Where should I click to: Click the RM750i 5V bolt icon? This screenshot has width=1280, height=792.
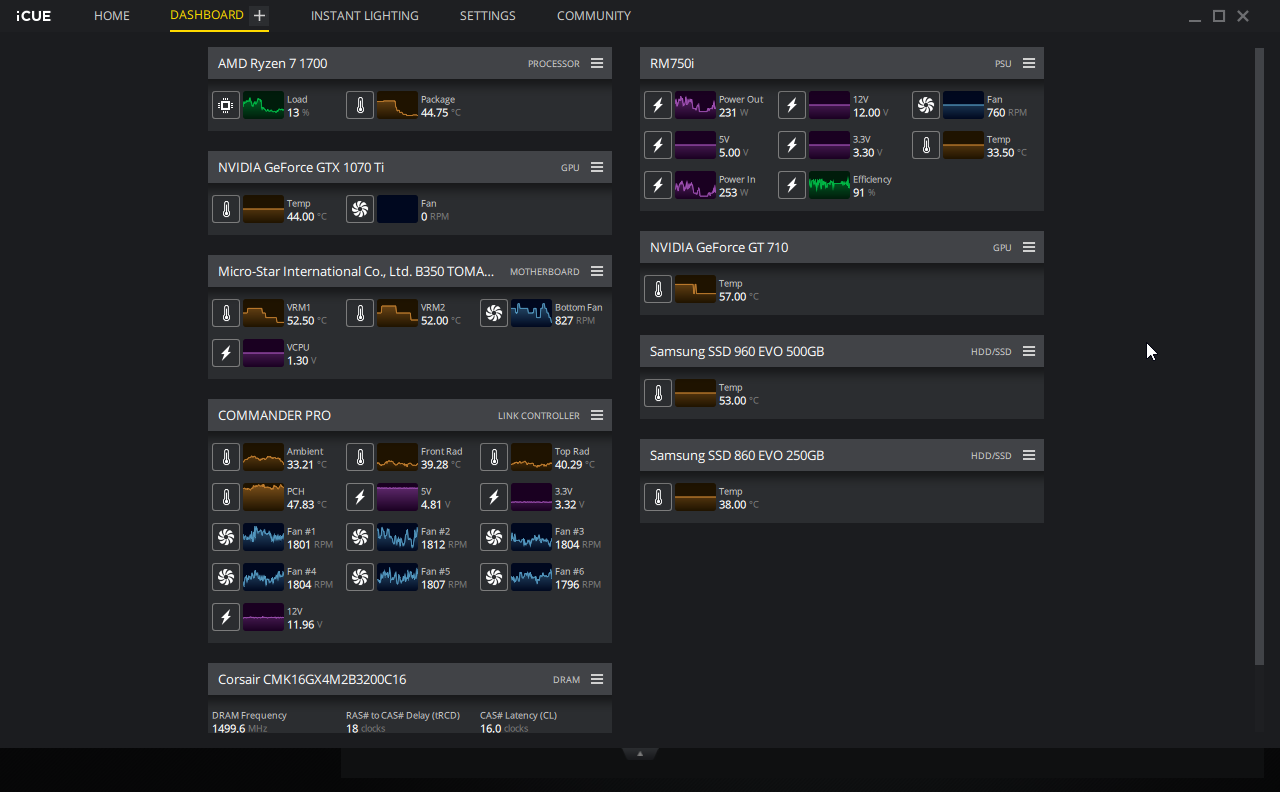click(x=658, y=145)
